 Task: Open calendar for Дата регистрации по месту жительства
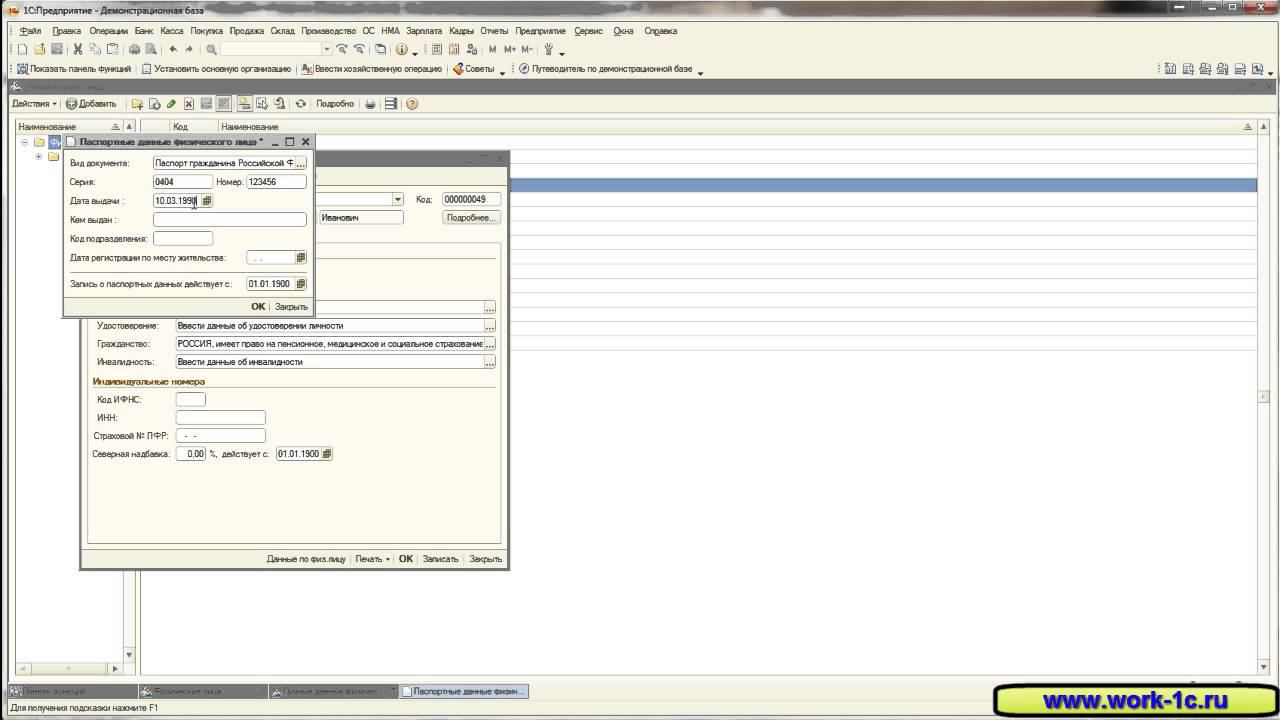[300, 258]
